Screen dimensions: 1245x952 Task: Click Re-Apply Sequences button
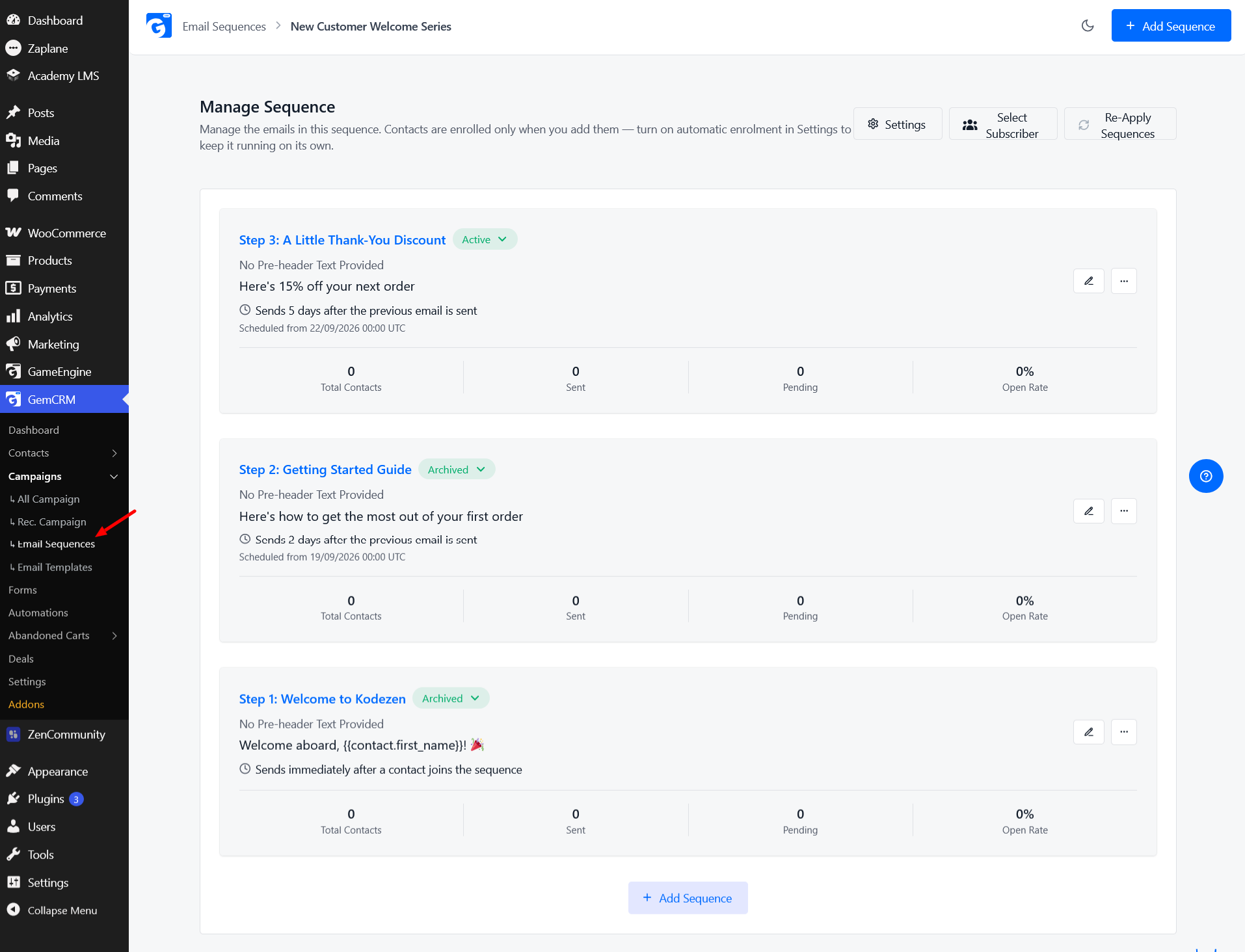1120,124
